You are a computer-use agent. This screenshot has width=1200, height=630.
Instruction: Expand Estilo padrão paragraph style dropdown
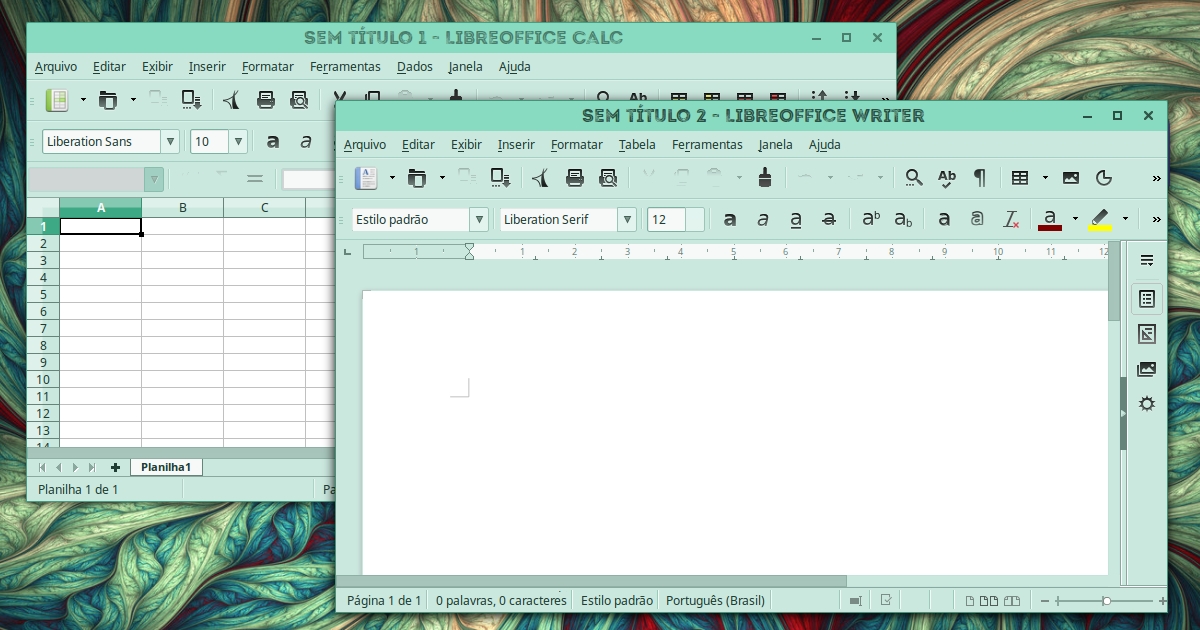479,219
